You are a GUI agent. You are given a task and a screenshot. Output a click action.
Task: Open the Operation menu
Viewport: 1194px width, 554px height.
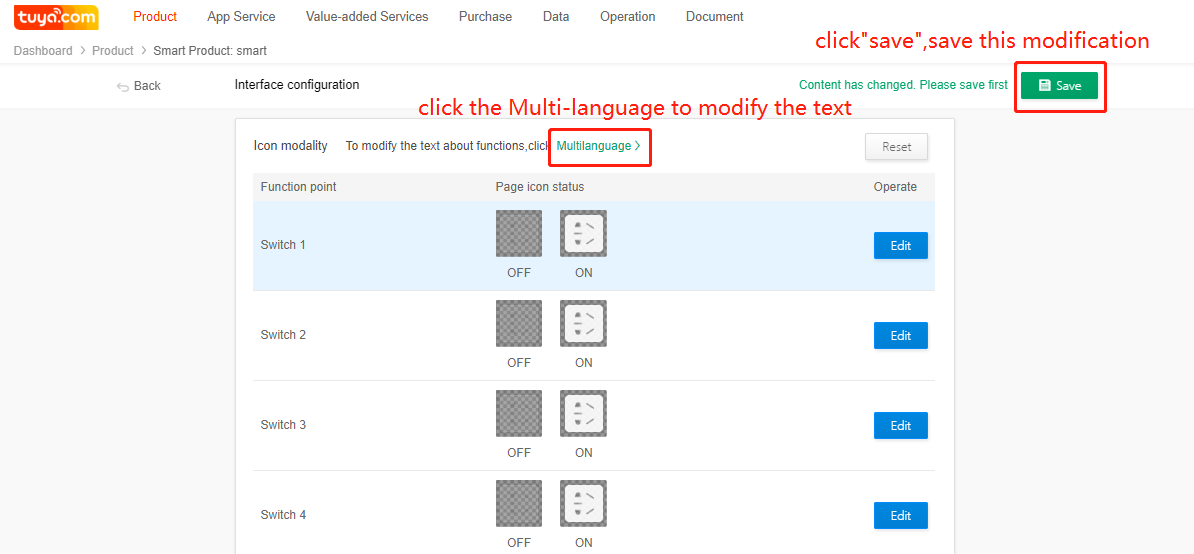pyautogui.click(x=627, y=17)
